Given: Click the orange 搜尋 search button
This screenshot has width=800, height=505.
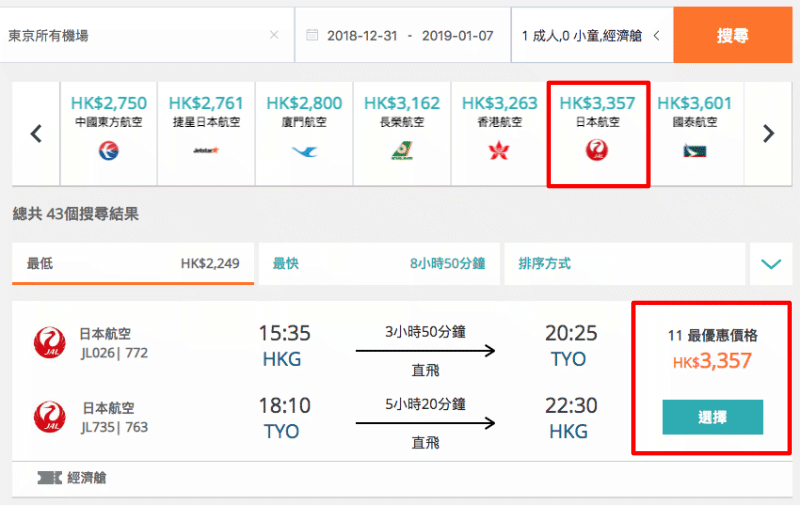Looking at the screenshot, I should click(x=733, y=35).
